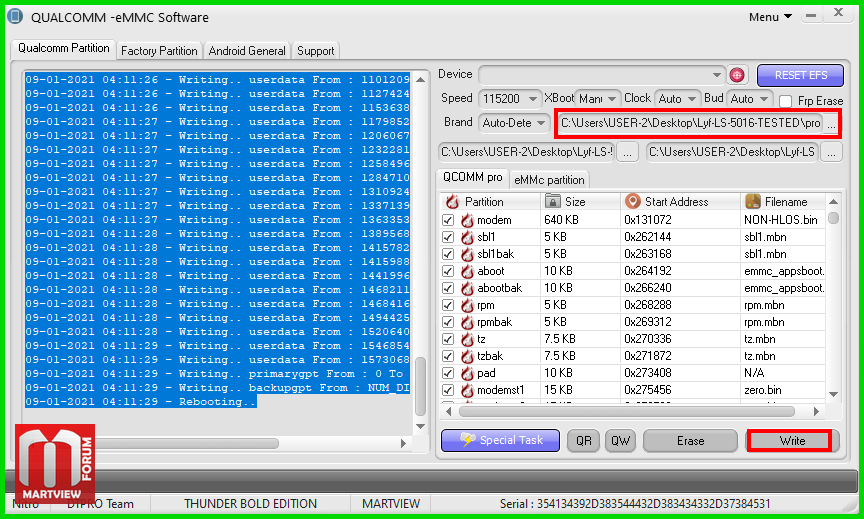Click the flame icon in aboot row
864x519 pixels.
[x=467, y=272]
